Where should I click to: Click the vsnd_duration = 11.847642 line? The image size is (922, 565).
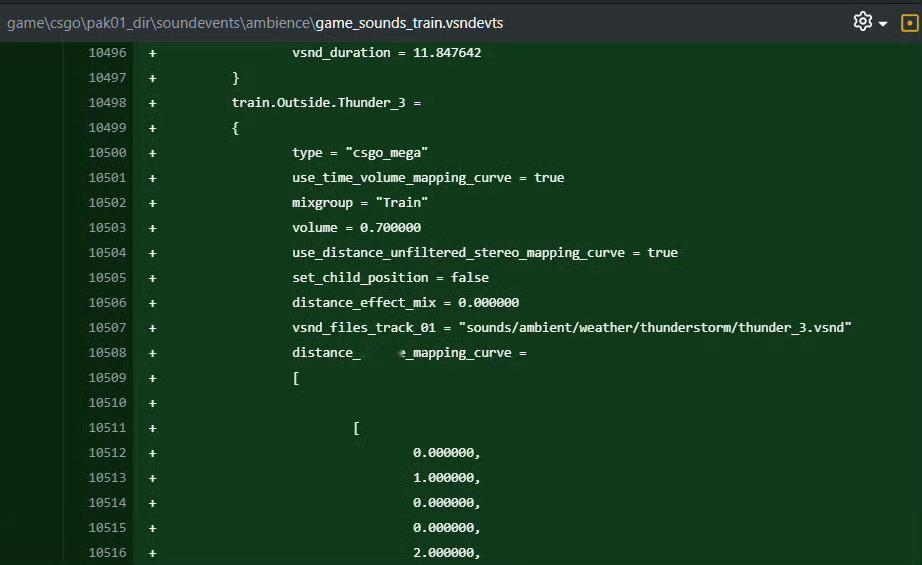(x=386, y=53)
